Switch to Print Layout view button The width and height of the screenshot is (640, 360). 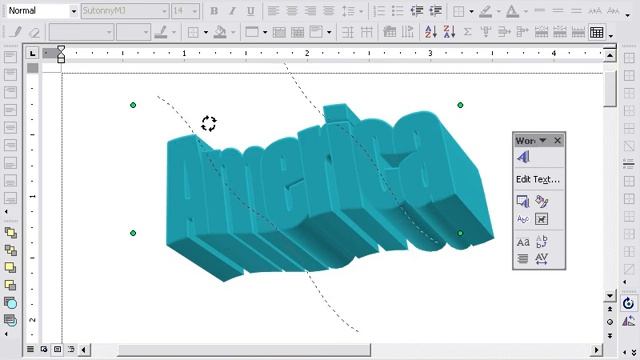click(x=57, y=349)
